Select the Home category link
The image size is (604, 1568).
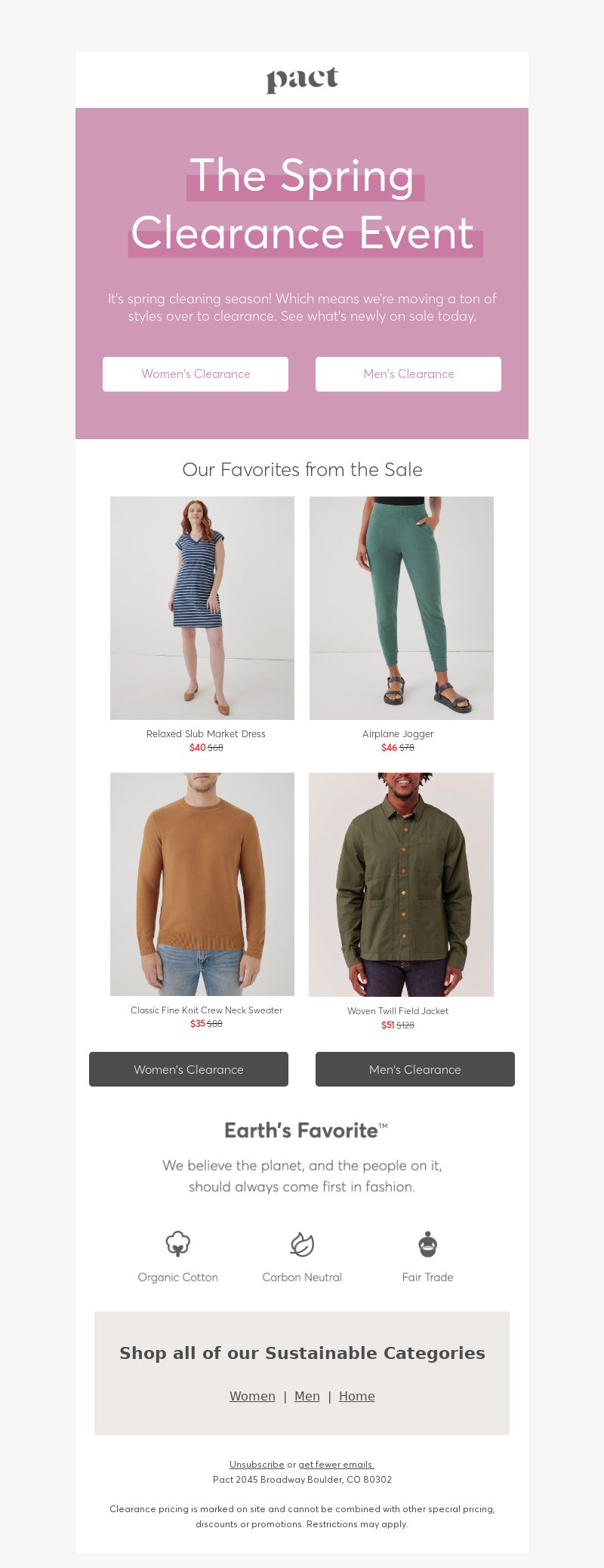357,1396
